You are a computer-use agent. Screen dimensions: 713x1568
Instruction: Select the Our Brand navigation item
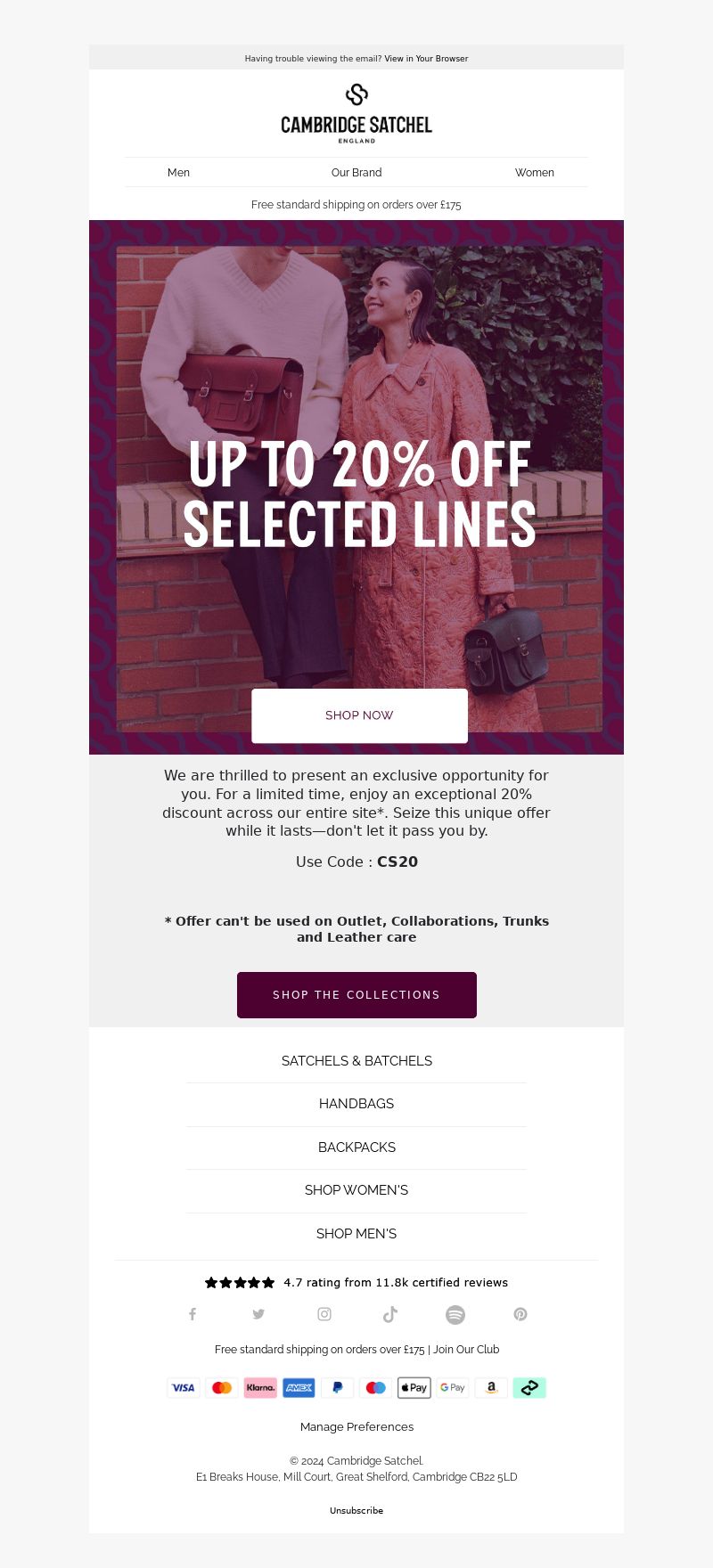(356, 173)
